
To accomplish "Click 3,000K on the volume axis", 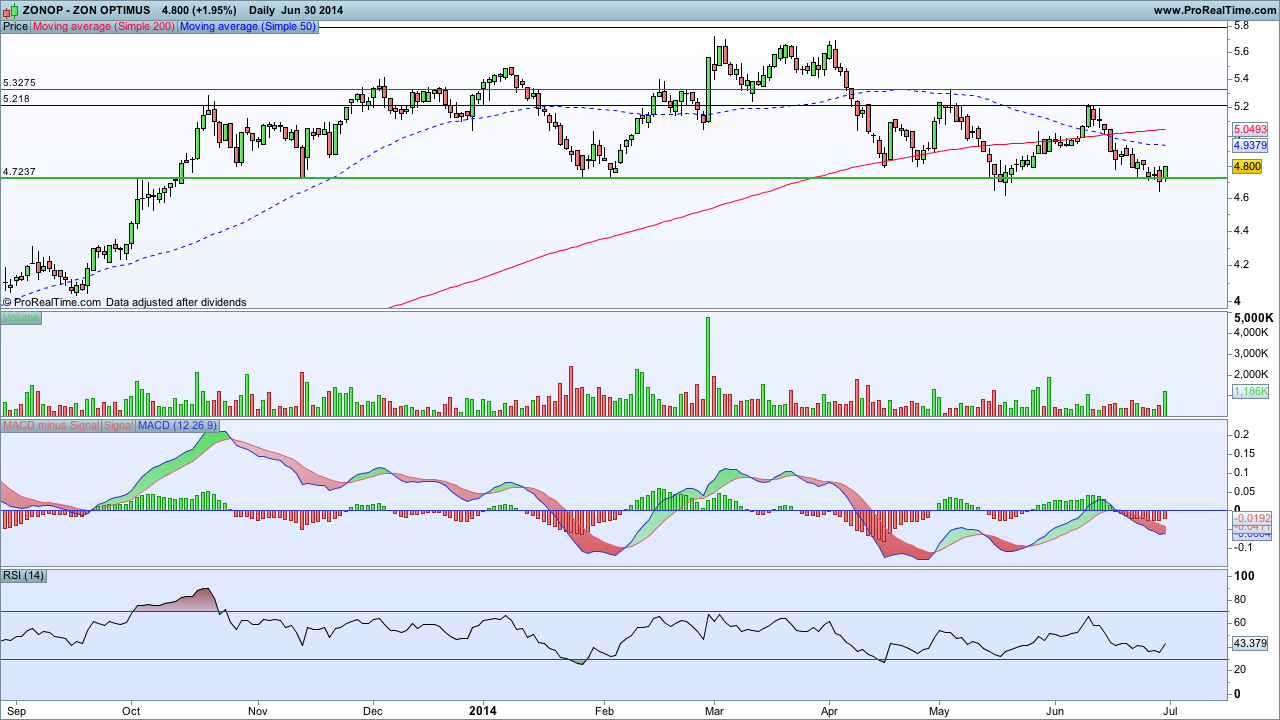I will click(x=1253, y=353).
